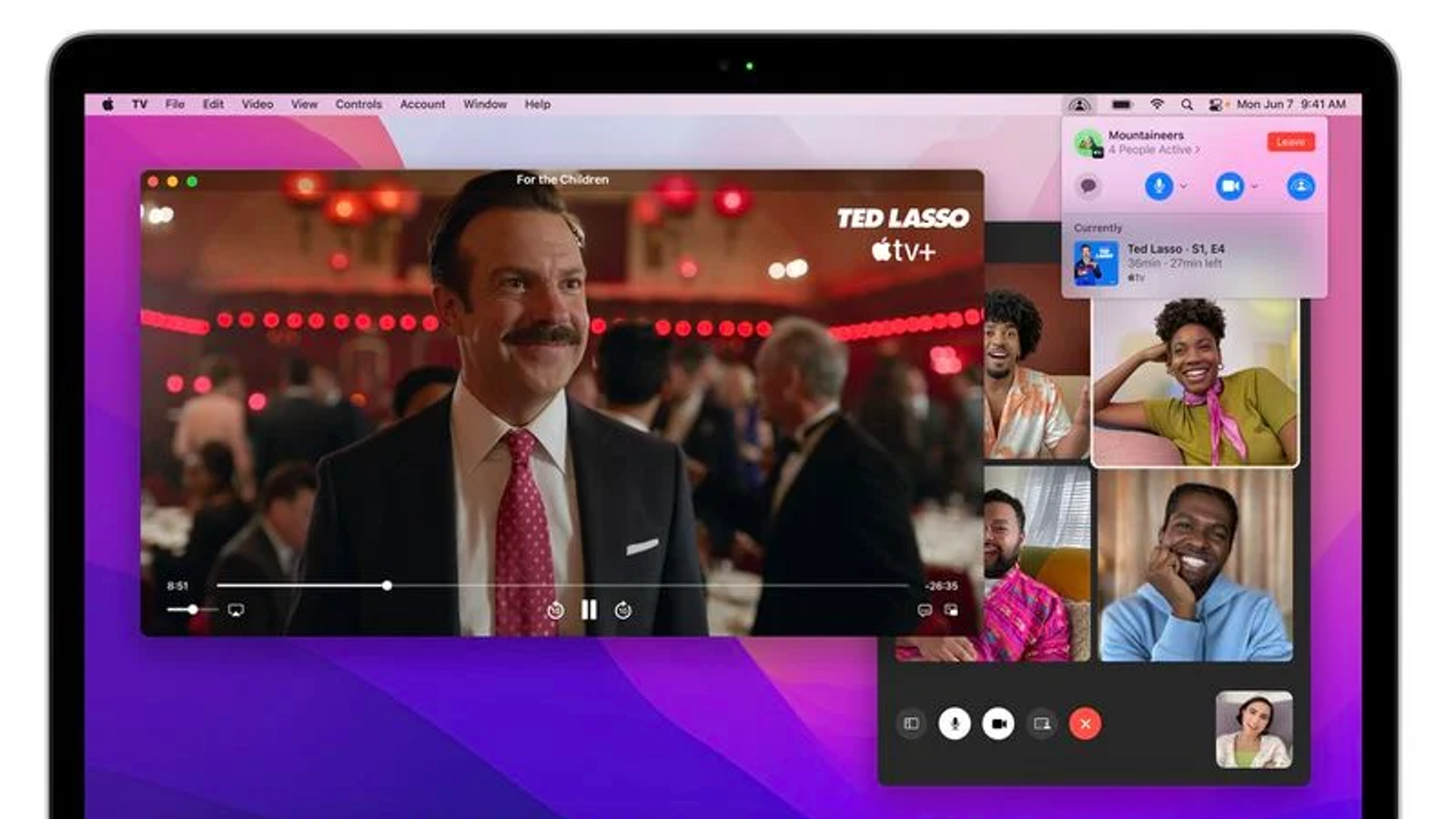Share screen from FaceTime window
Viewport: 1456px width, 819px height.
click(x=1042, y=723)
